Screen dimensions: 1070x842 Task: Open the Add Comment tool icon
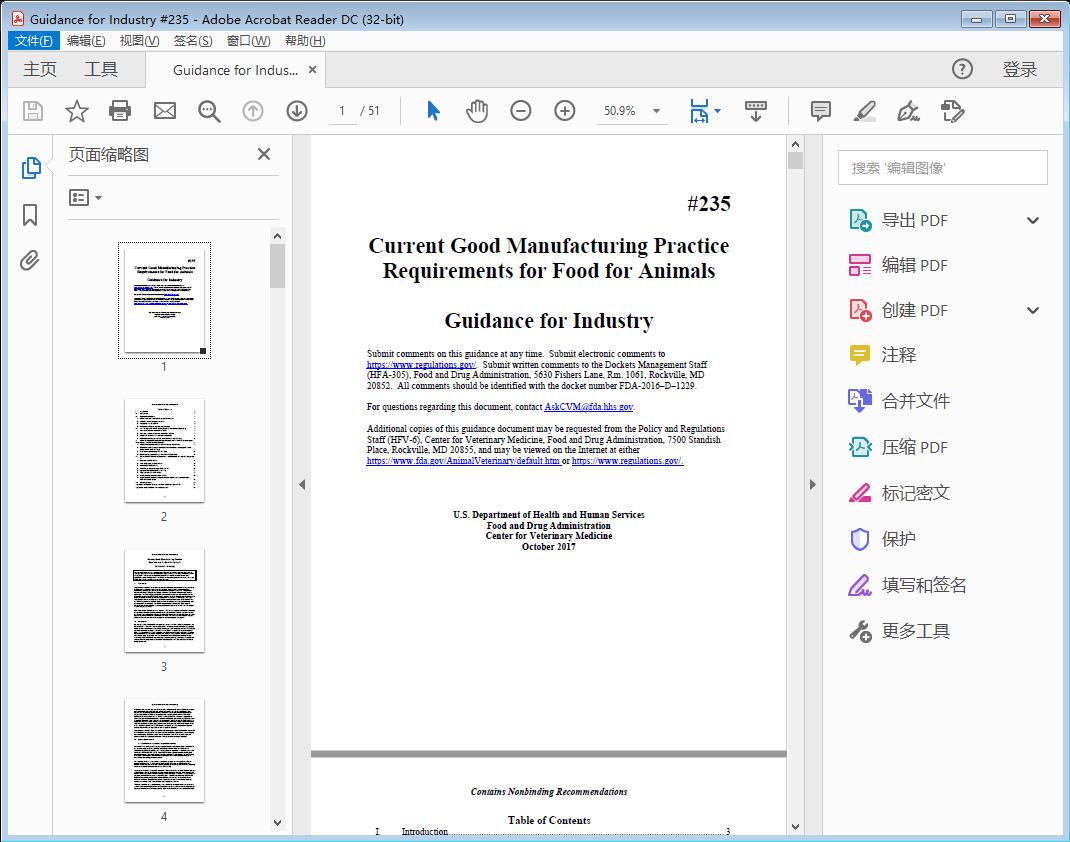(x=820, y=111)
